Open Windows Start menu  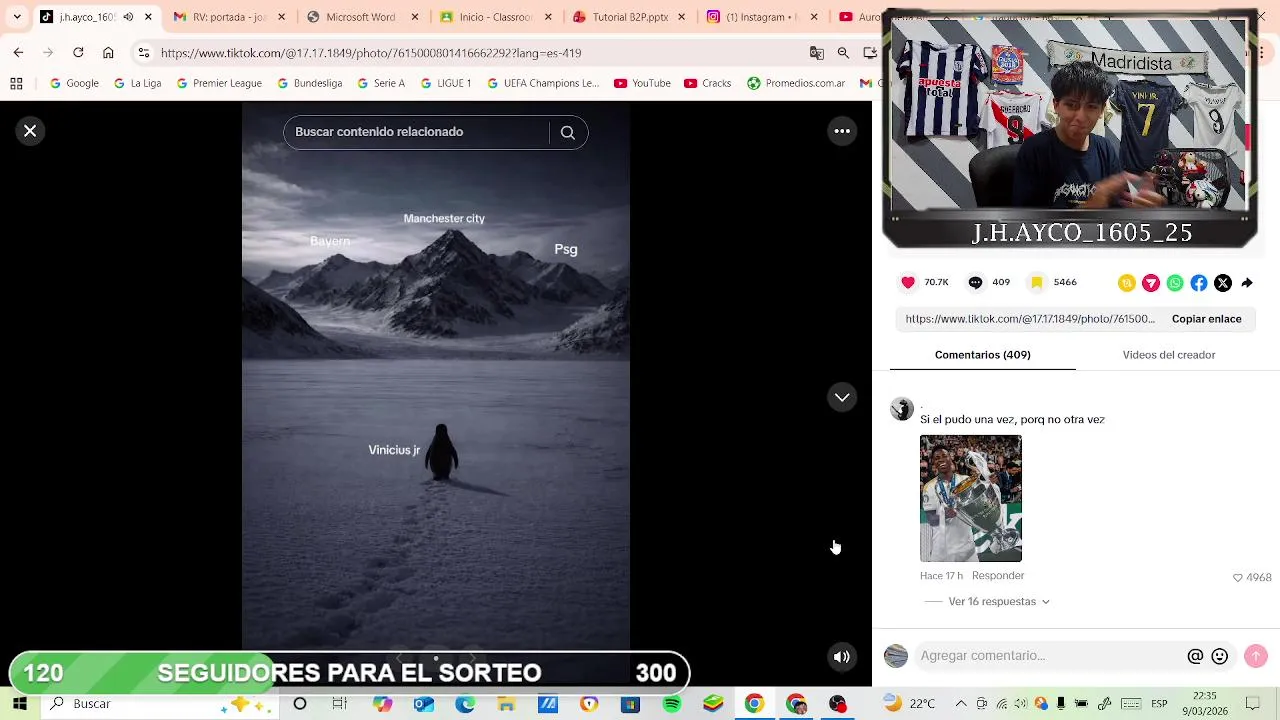coord(20,704)
